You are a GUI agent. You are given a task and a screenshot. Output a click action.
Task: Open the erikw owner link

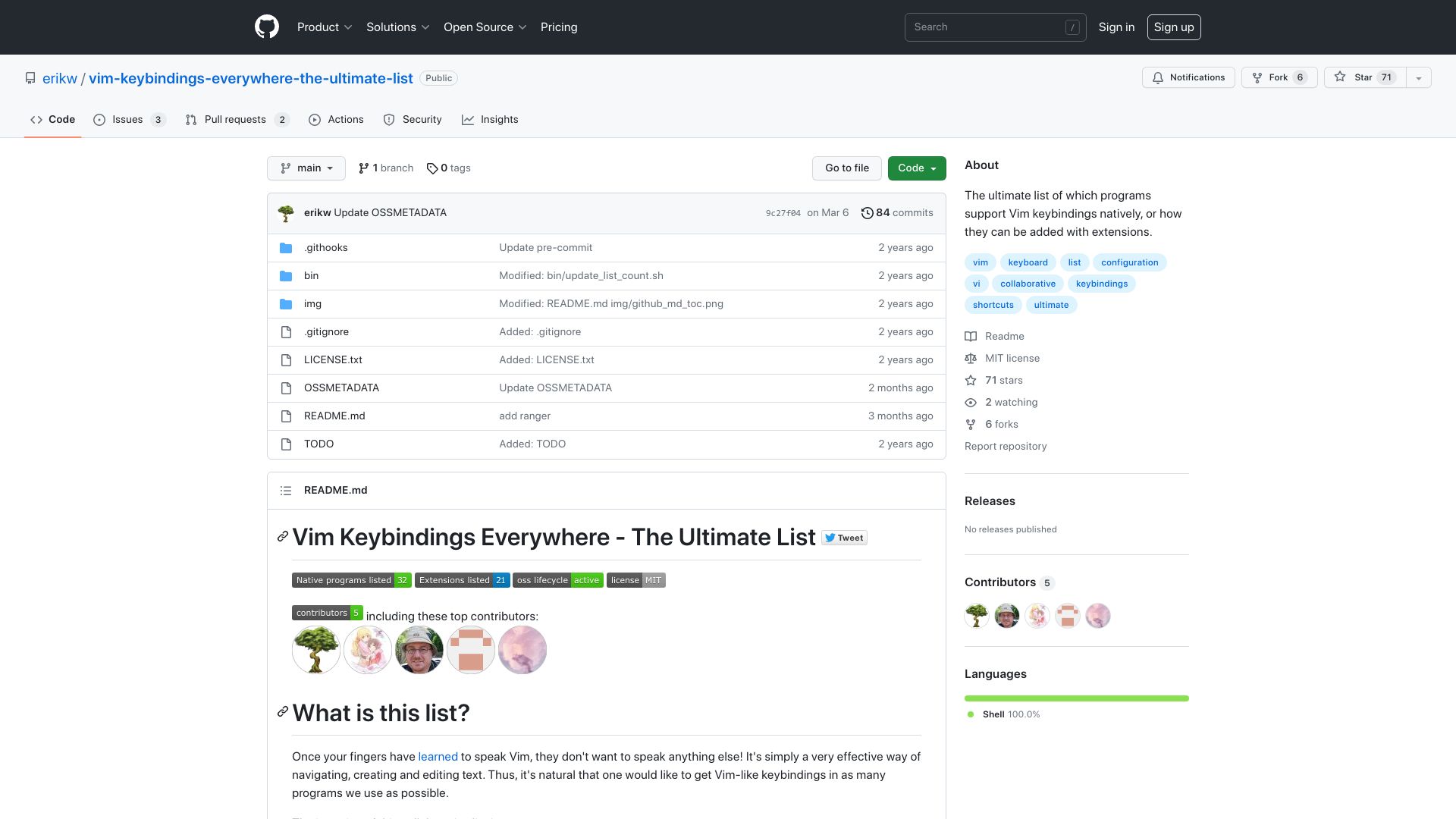tap(60, 78)
